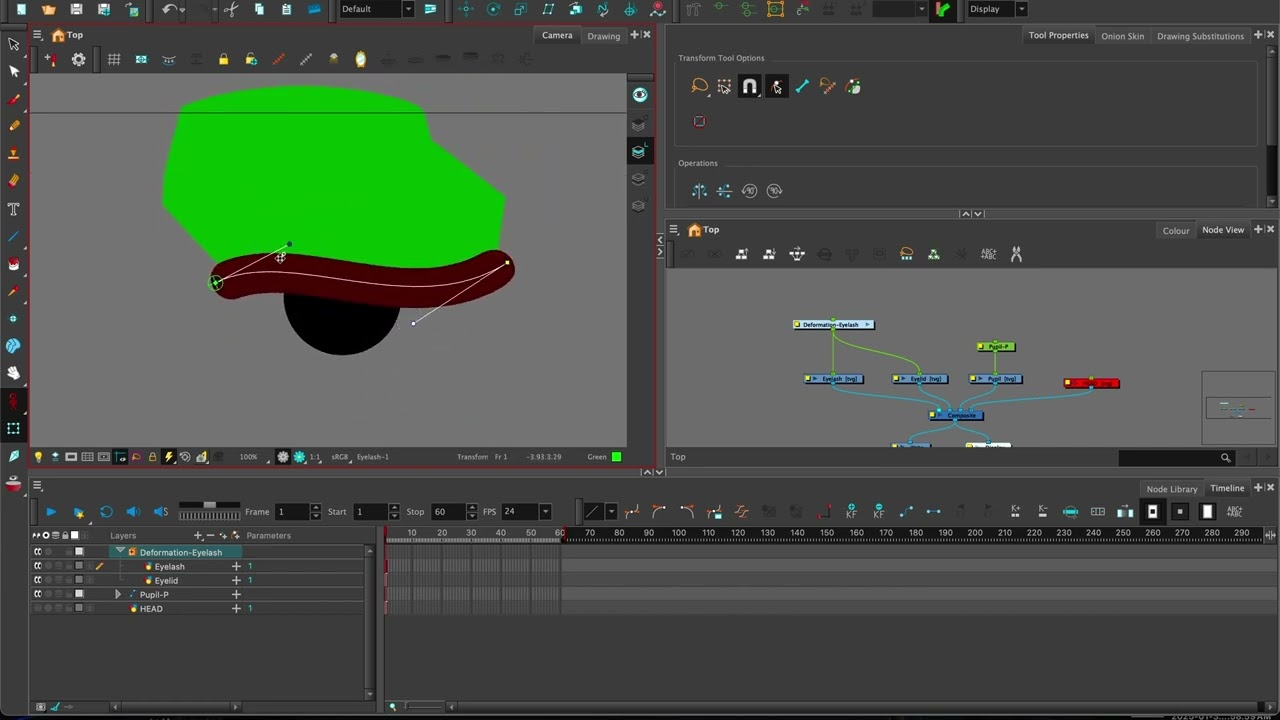Open the Node View hamburger menu
The image size is (1280, 720).
(673, 229)
